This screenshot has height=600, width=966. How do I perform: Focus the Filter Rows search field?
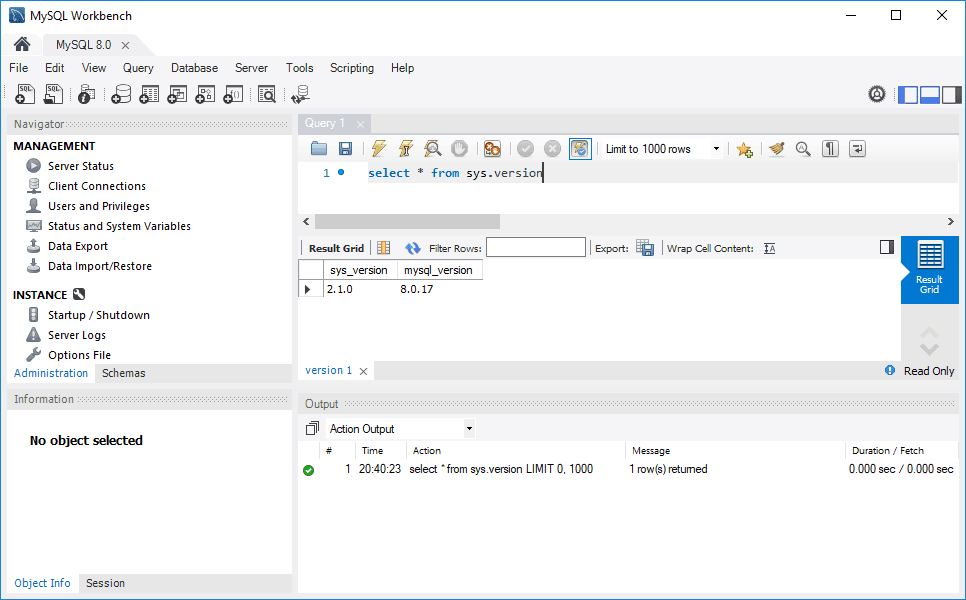click(x=536, y=248)
